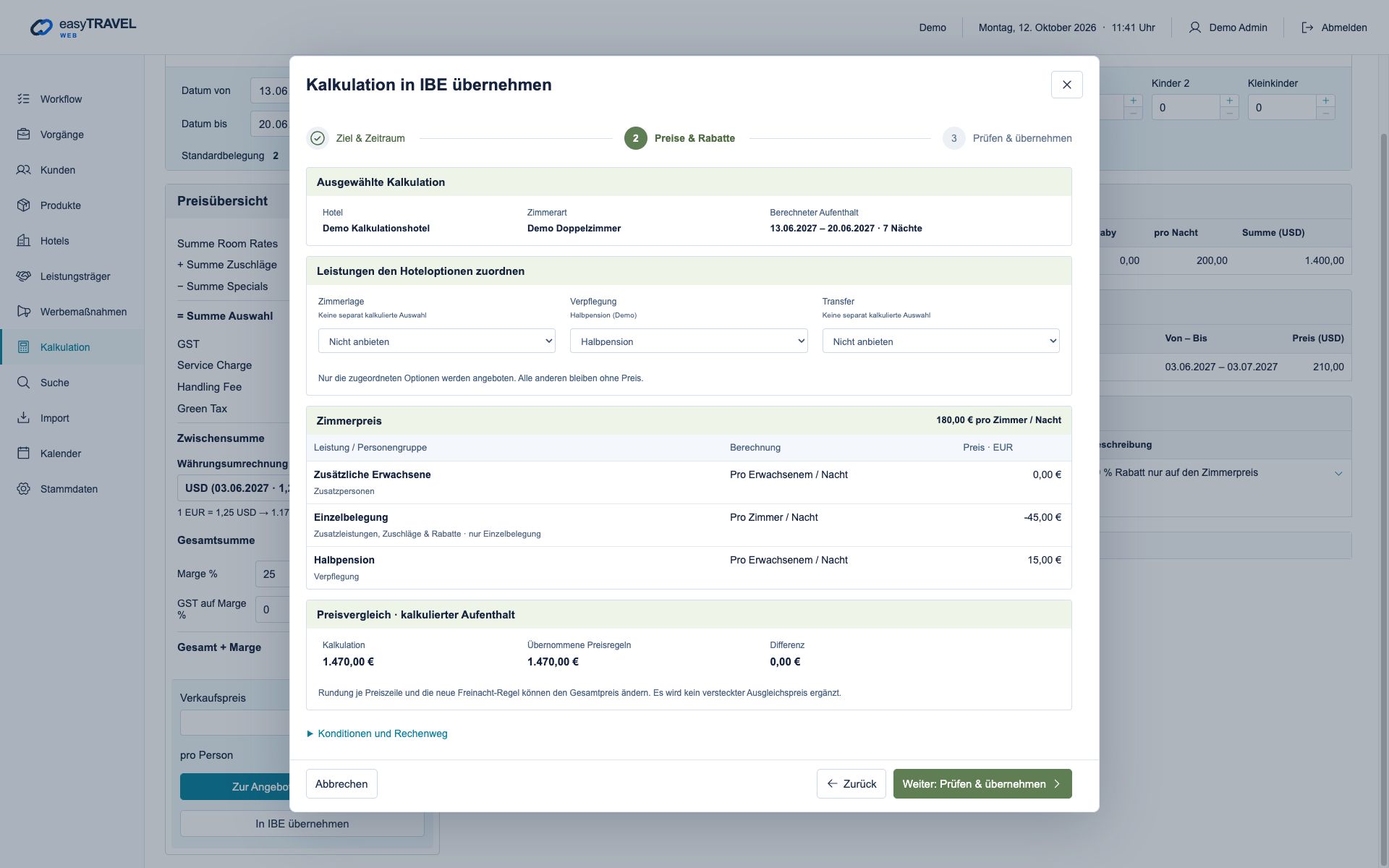Click the Einzelbelegung price -45,00 €
Viewport: 1389px width, 868px height.
[x=1042, y=517]
